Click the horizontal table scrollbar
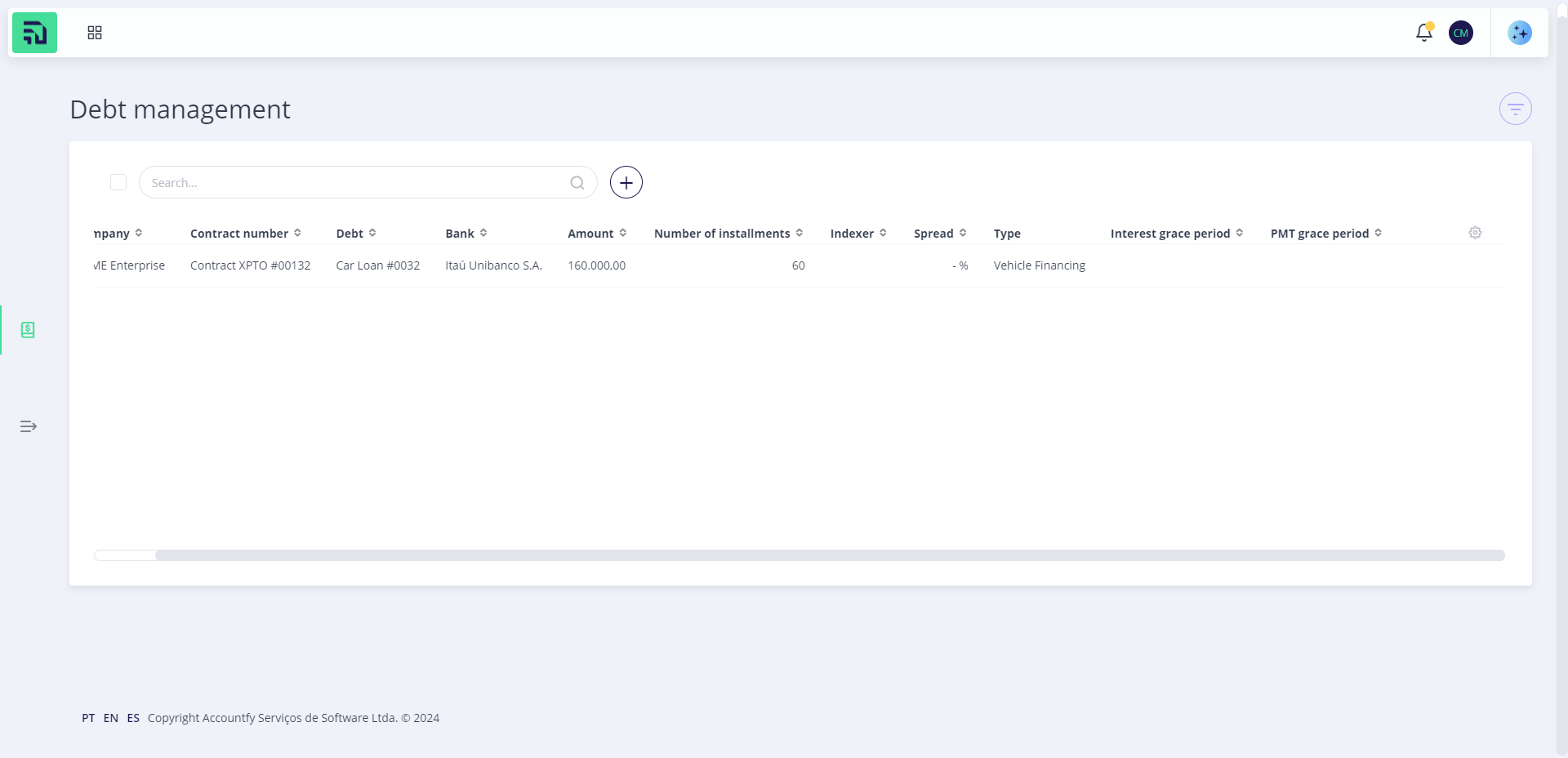Viewport: 1568px width, 758px height. coord(830,555)
